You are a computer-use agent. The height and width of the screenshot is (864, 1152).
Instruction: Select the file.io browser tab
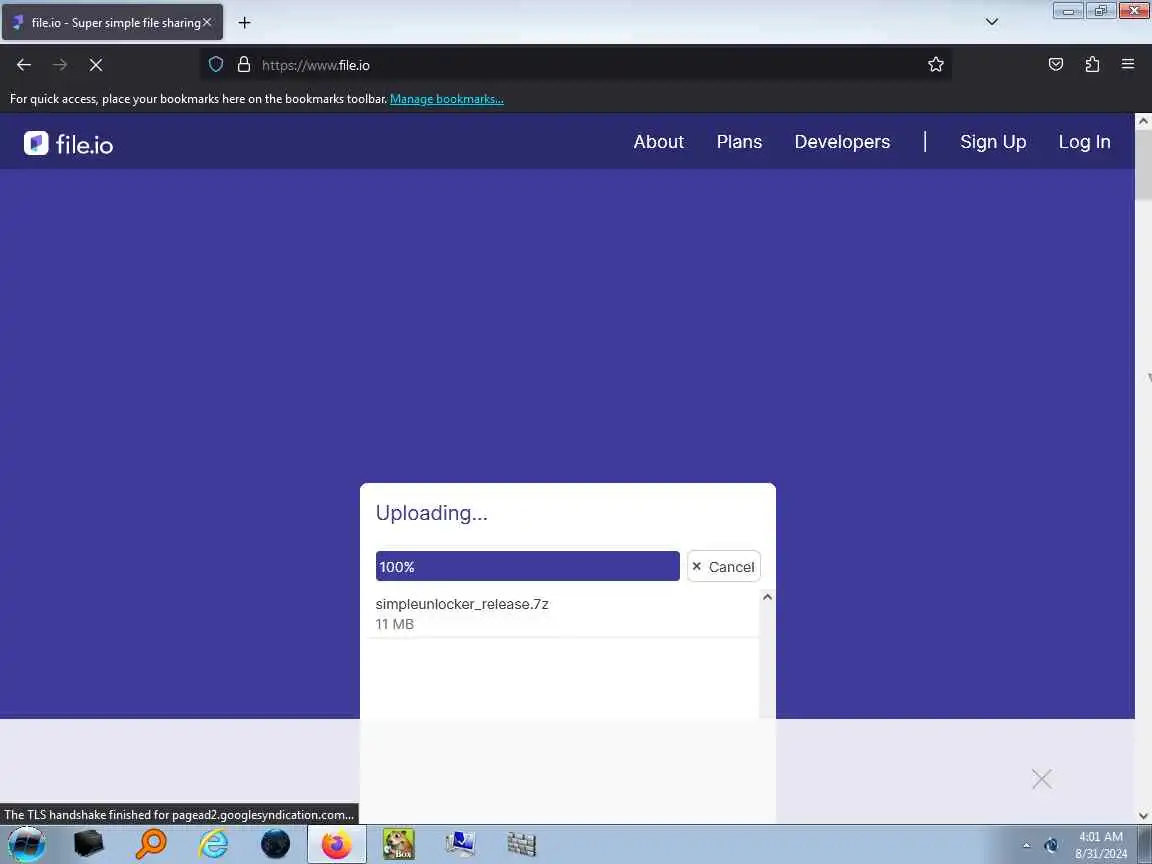point(112,23)
